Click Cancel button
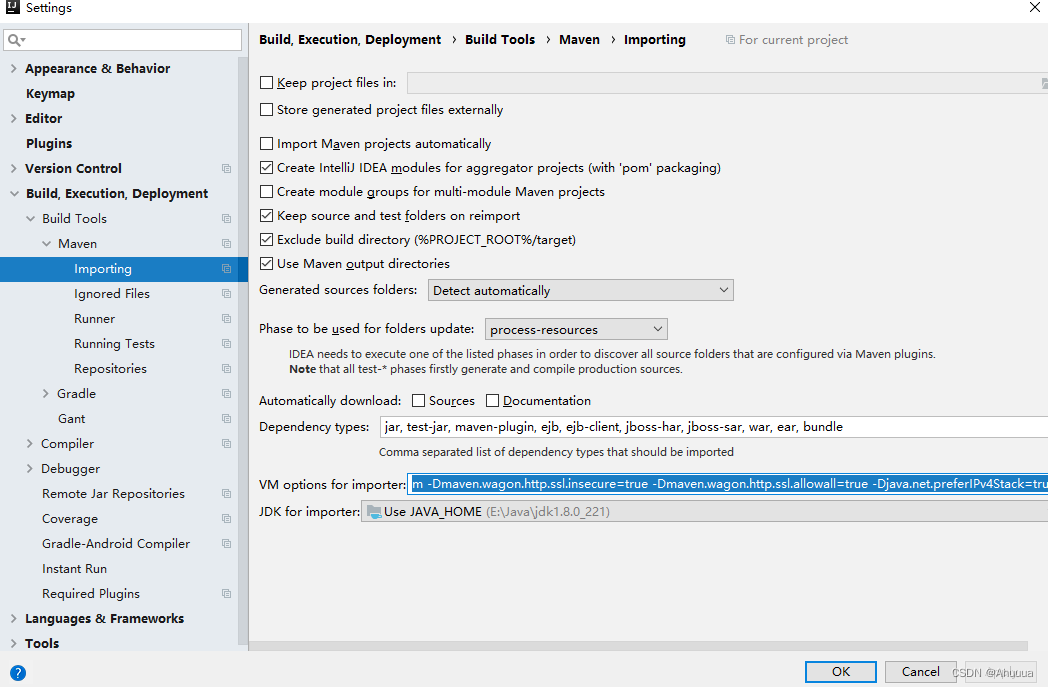1048x687 pixels. [x=920, y=672]
